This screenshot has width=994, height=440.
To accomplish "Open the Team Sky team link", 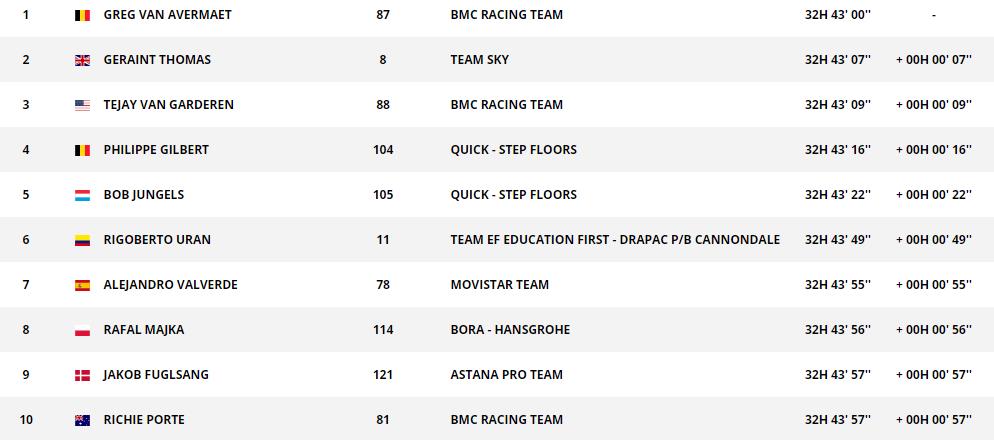I will tap(479, 60).
